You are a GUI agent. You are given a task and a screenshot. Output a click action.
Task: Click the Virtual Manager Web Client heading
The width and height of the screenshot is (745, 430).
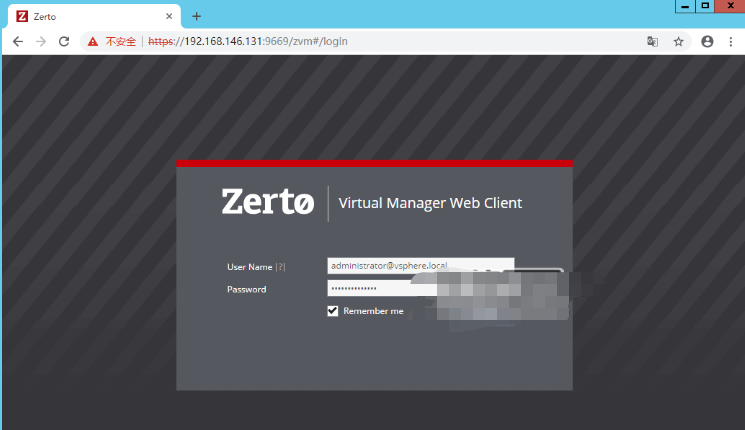pos(430,203)
